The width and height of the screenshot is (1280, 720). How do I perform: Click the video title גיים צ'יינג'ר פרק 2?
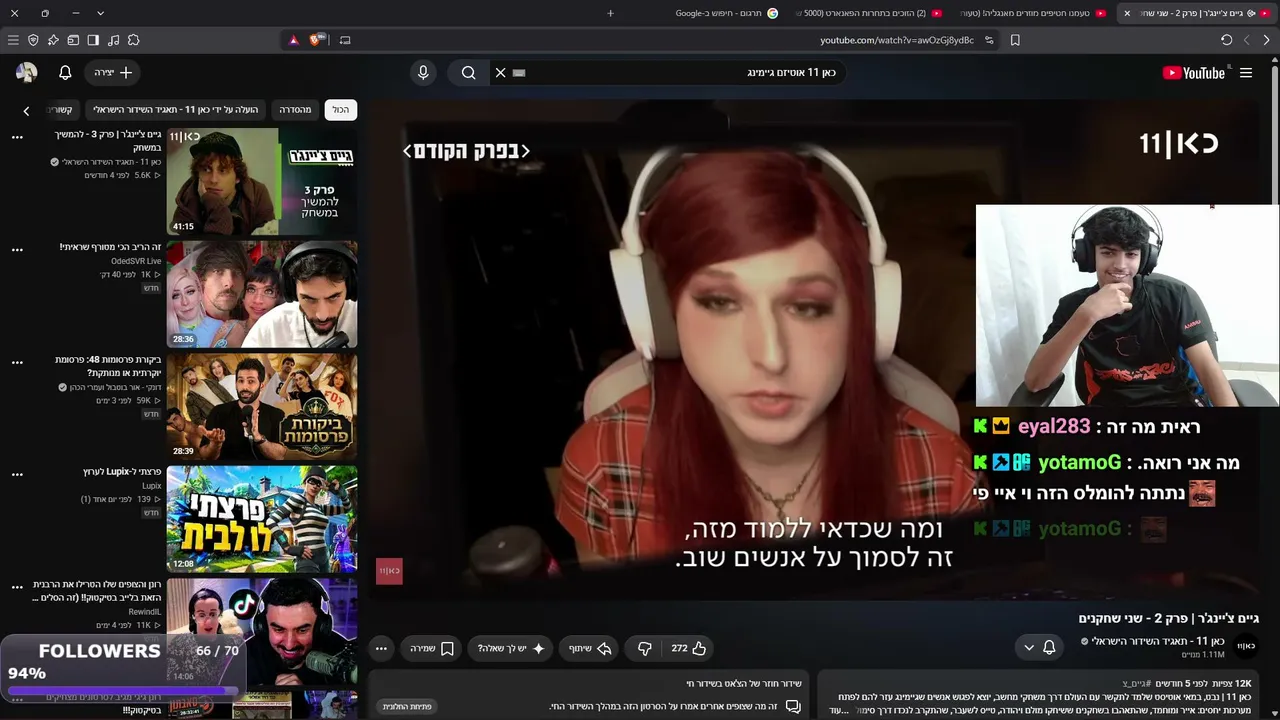1169,619
